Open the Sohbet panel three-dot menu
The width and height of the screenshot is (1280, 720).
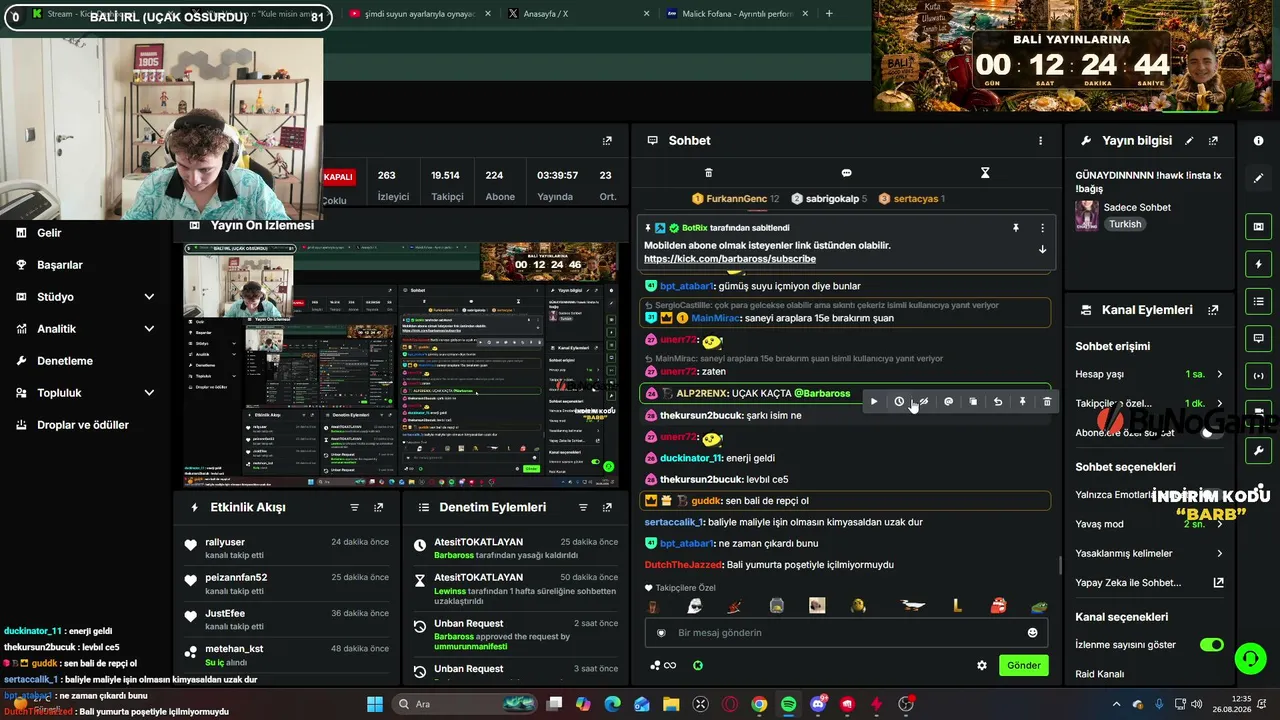(x=1040, y=141)
